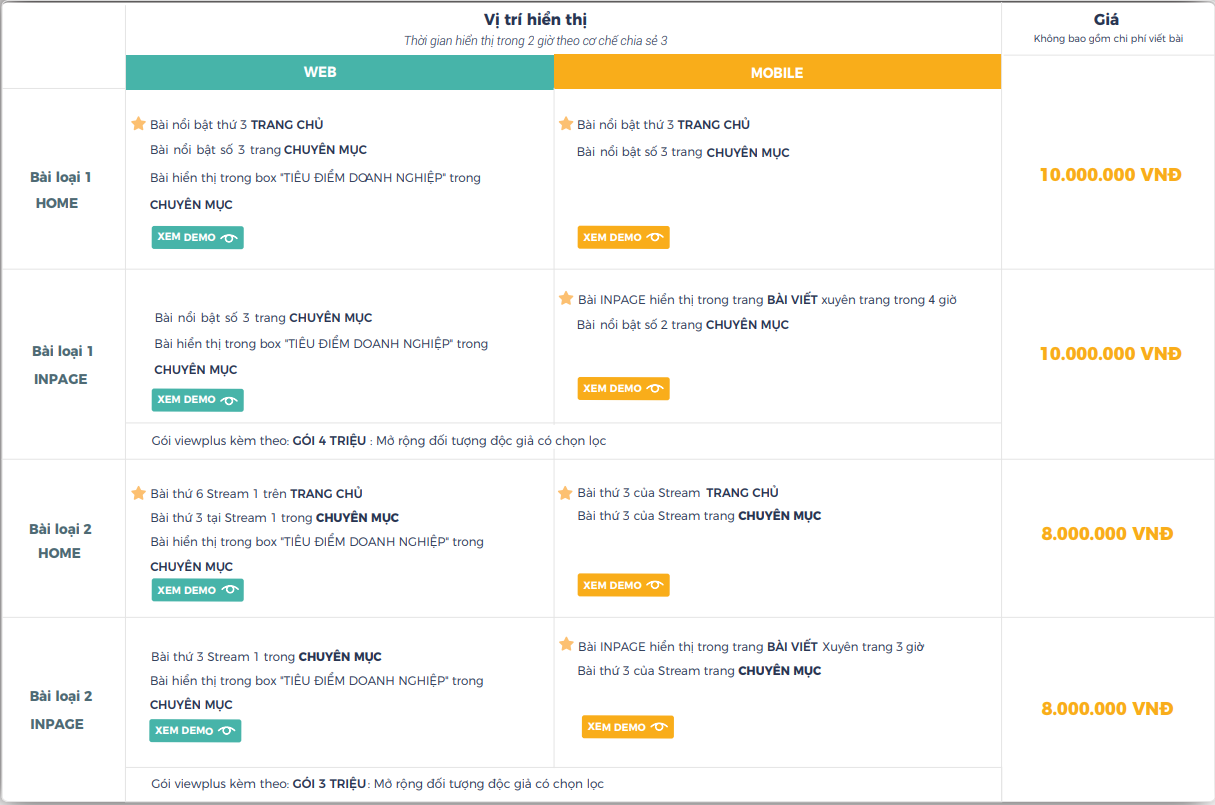The image size is (1215, 805).
Task: Click the star in mobile Bài loại 1 HOME cell
Action: [x=565, y=124]
